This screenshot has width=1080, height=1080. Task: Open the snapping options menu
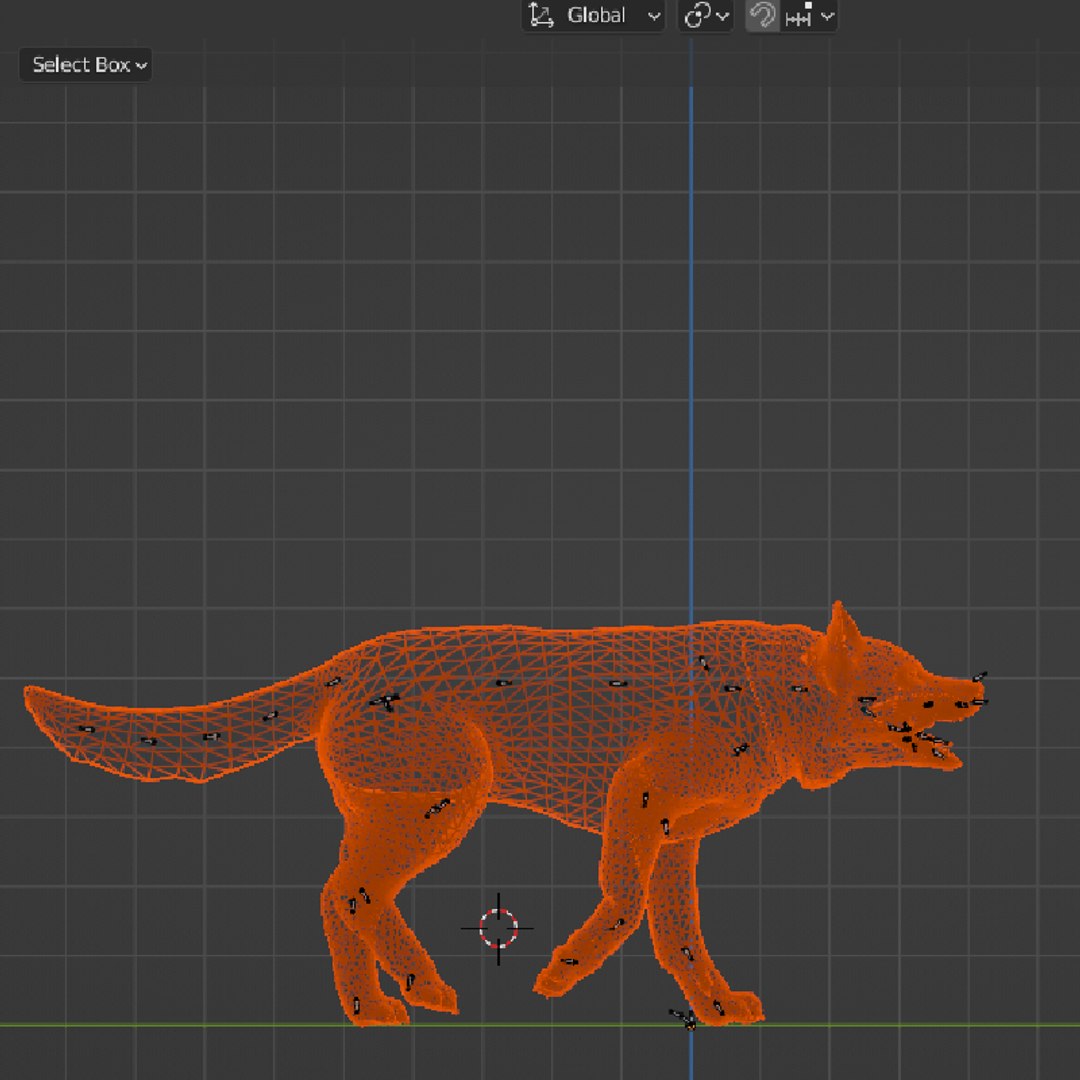pyautogui.click(x=809, y=15)
